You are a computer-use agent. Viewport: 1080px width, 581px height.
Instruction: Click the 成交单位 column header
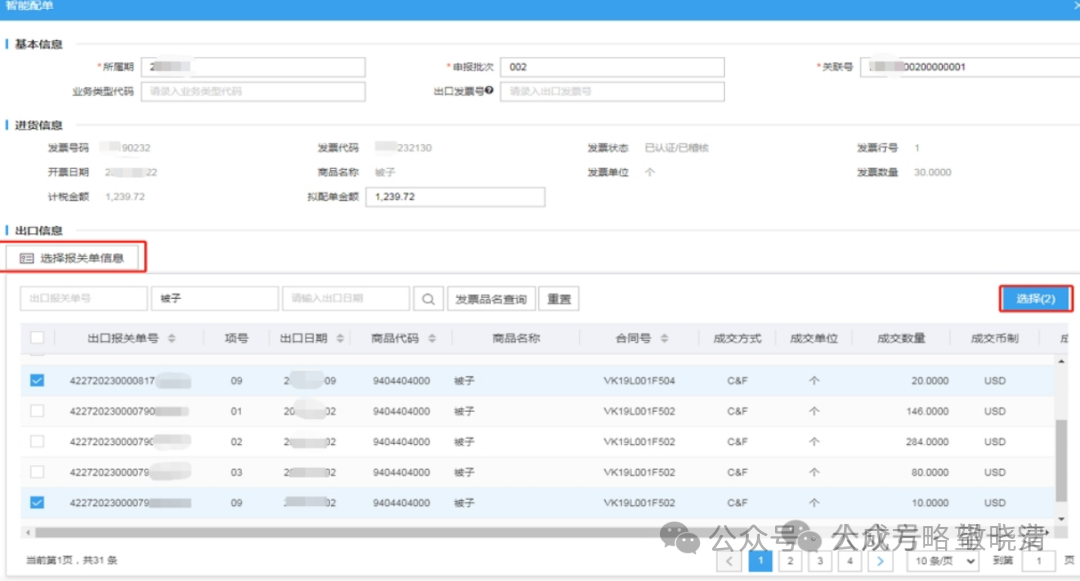(813, 338)
